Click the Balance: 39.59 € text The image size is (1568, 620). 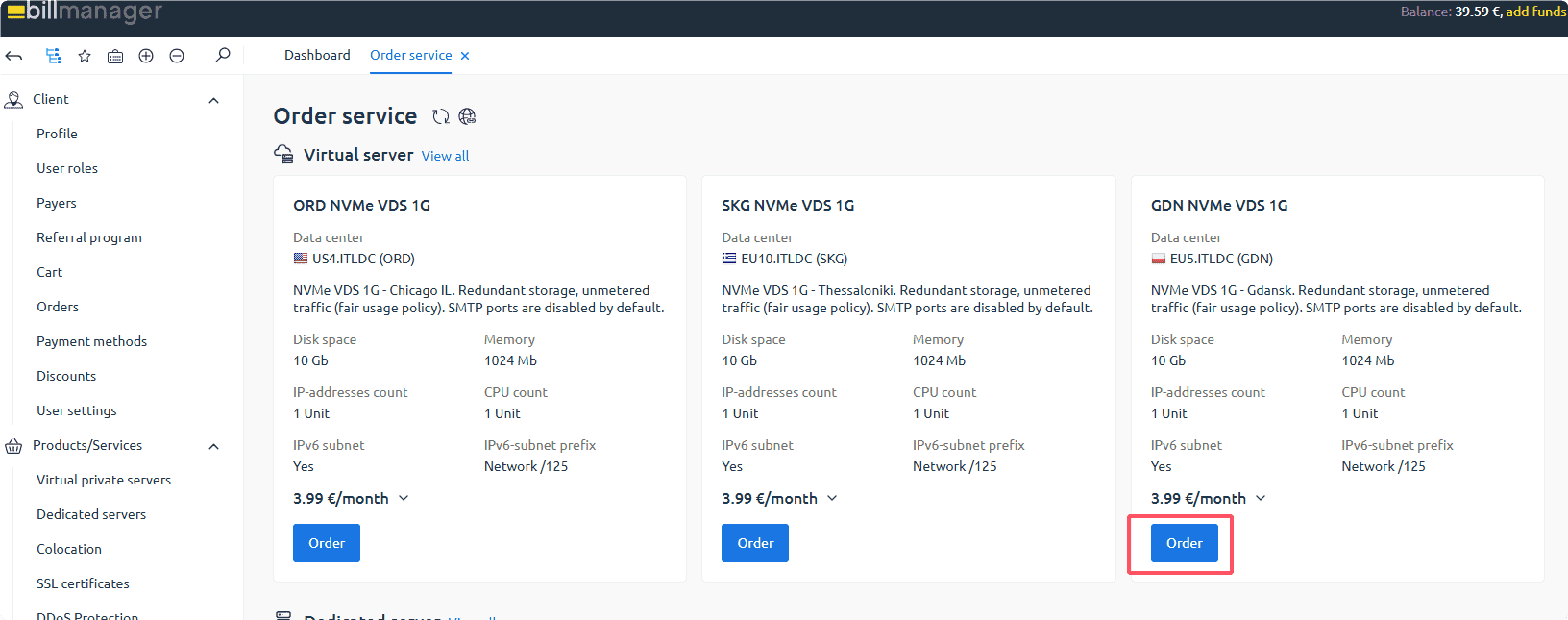coord(1450,12)
